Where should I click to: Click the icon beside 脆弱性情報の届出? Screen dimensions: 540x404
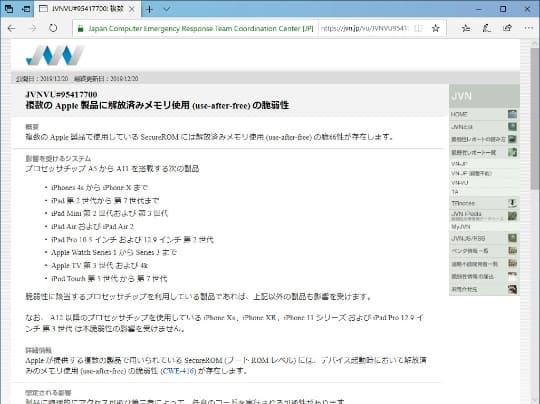click(512, 277)
